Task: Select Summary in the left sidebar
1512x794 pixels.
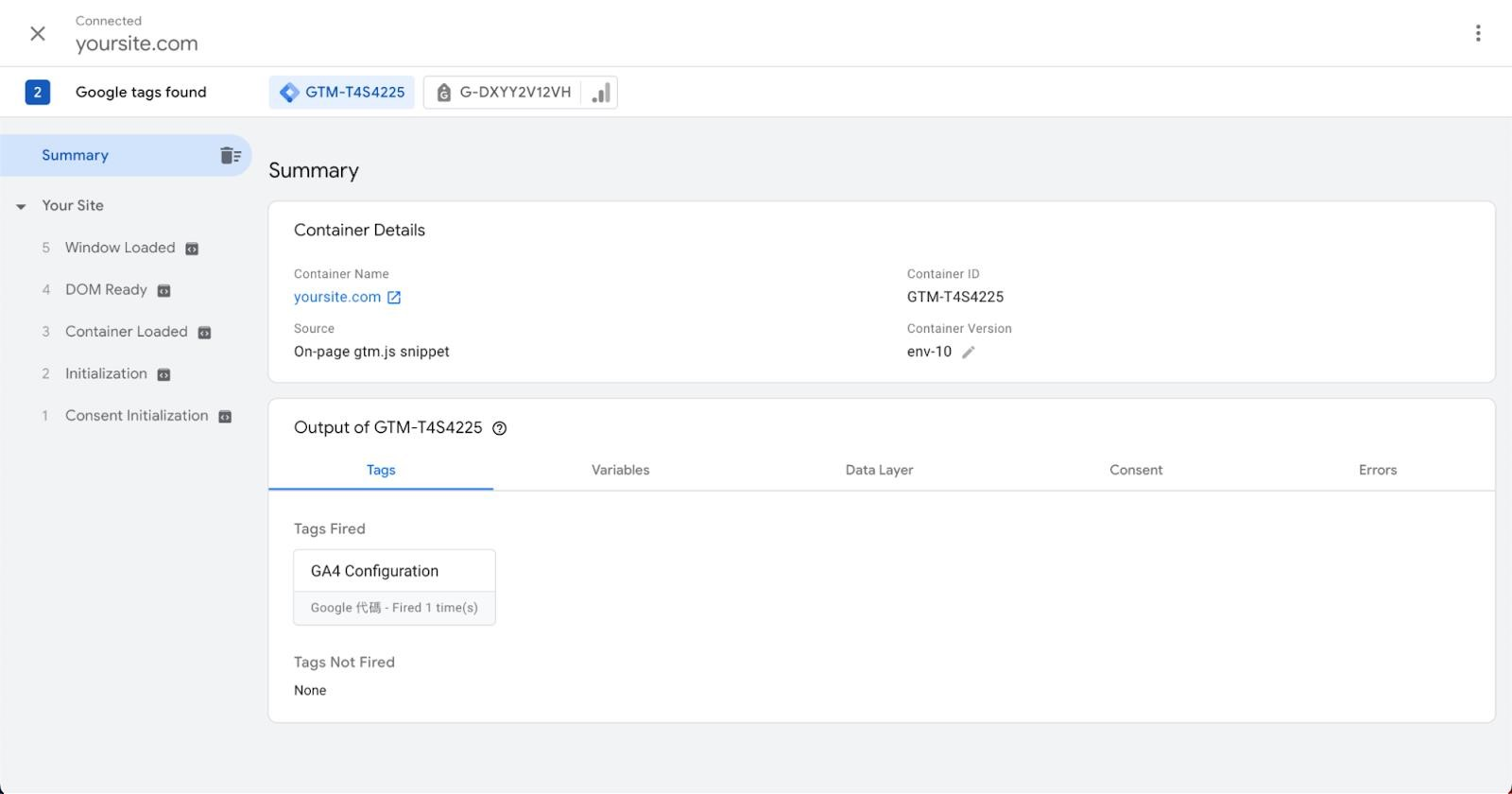Action: click(126, 155)
